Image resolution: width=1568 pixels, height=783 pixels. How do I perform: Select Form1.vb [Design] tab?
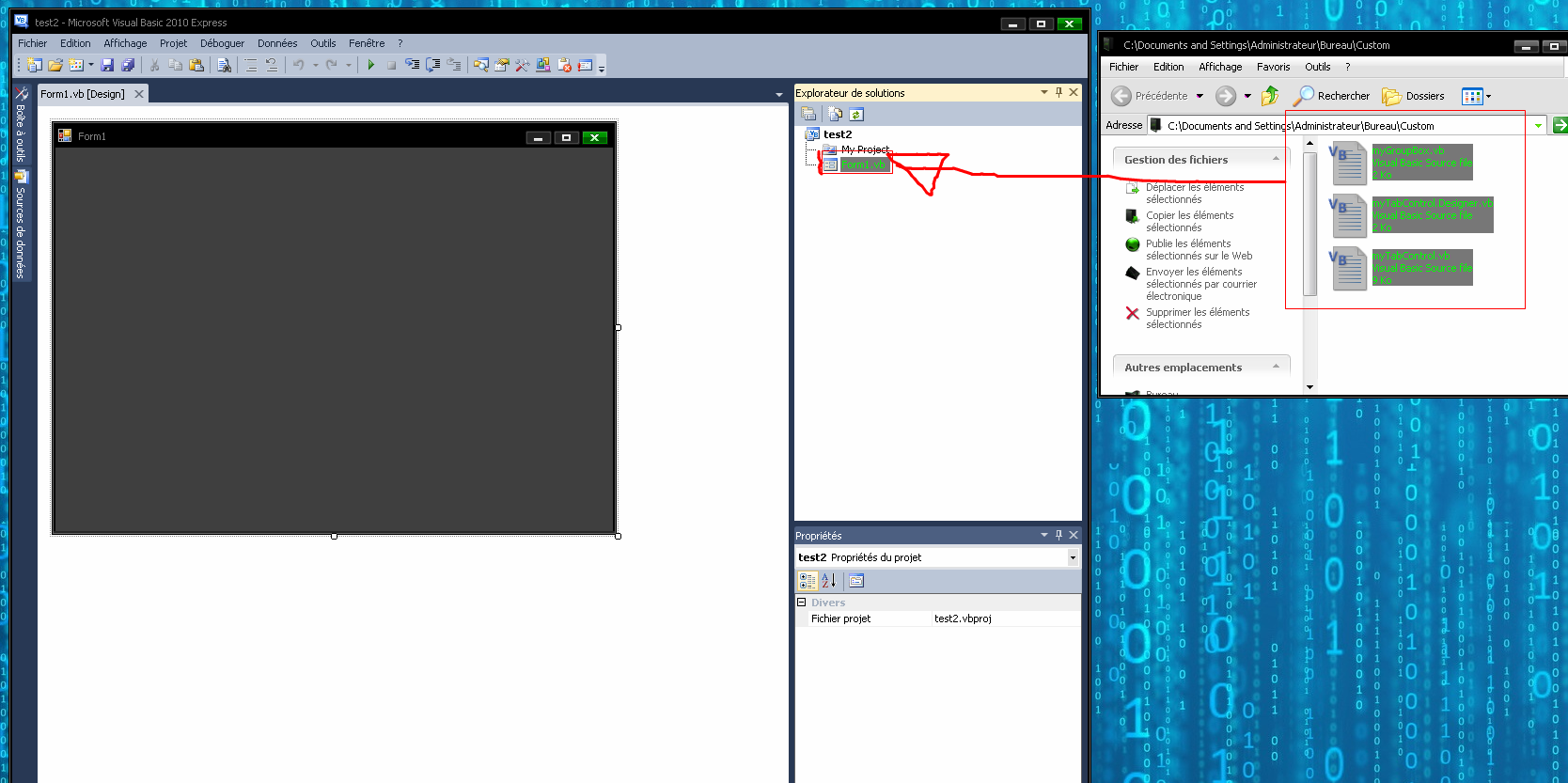click(x=82, y=94)
